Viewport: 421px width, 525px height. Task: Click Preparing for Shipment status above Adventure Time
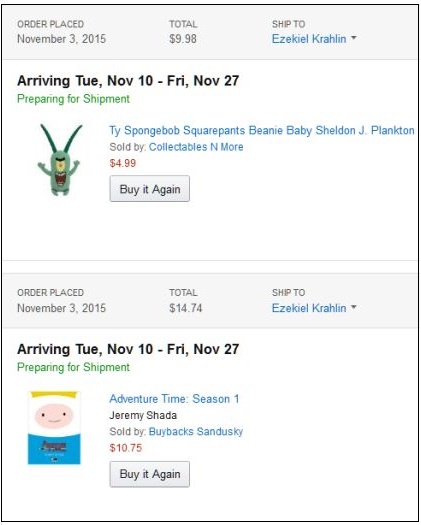73,367
